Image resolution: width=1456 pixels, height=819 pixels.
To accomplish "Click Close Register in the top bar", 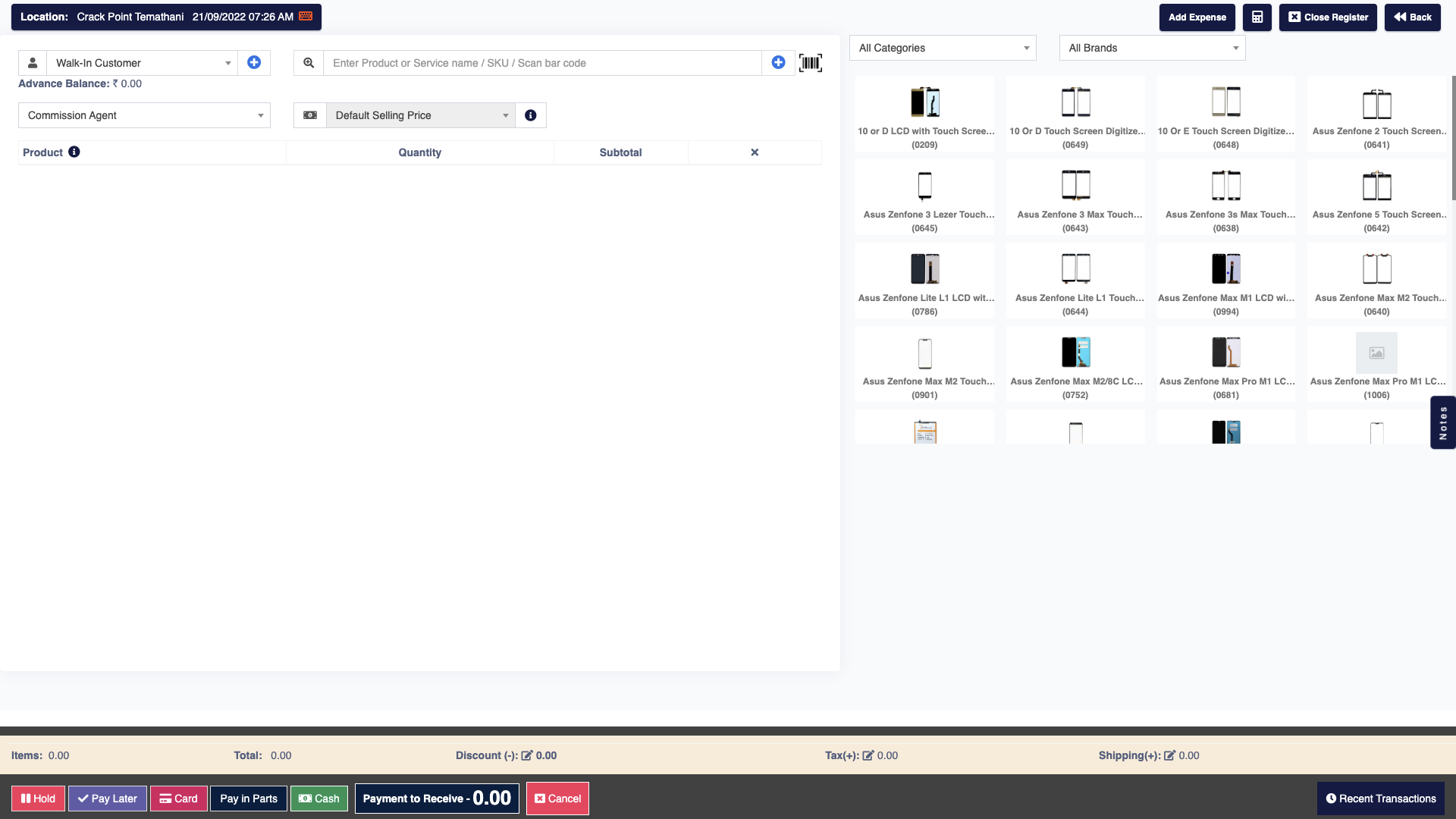I will click(1328, 17).
